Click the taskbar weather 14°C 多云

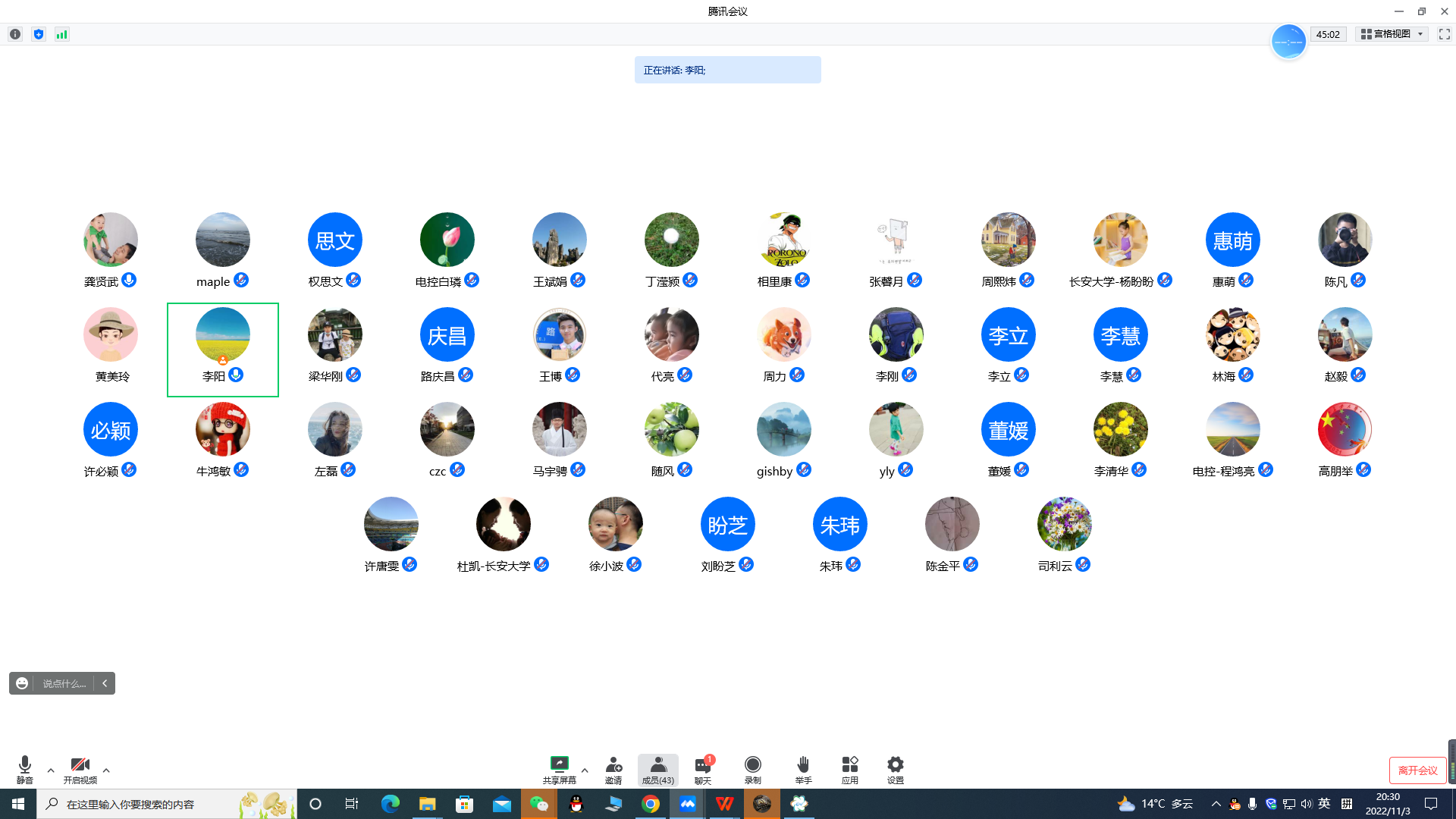pyautogui.click(x=1155, y=804)
